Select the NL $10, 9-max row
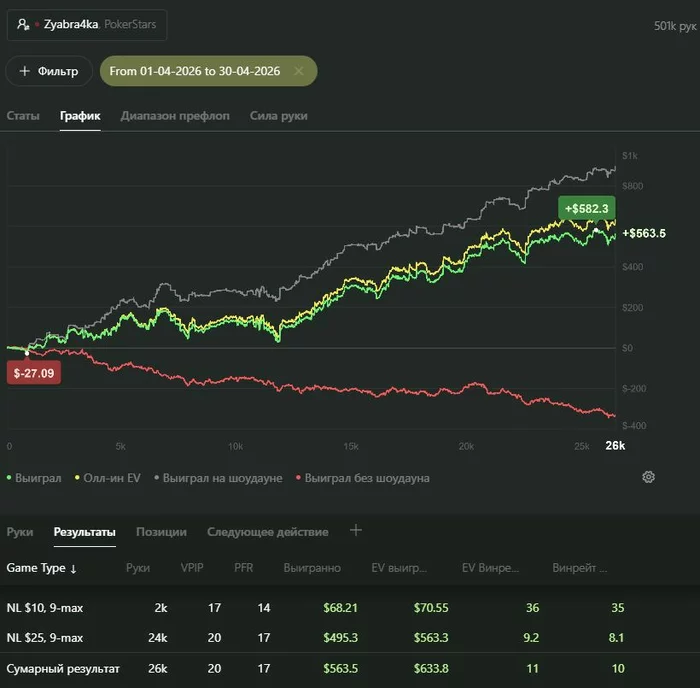The height and width of the screenshot is (688, 700). [350, 608]
